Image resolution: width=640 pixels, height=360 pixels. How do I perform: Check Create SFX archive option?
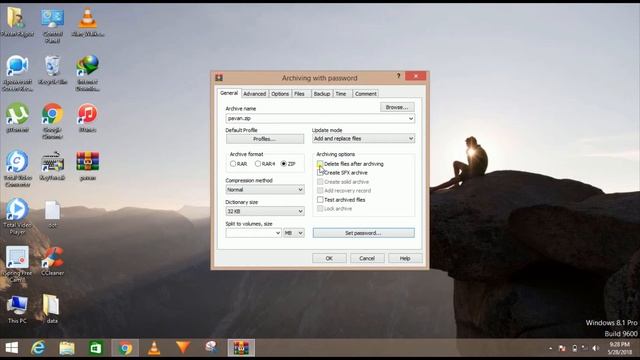click(320, 173)
